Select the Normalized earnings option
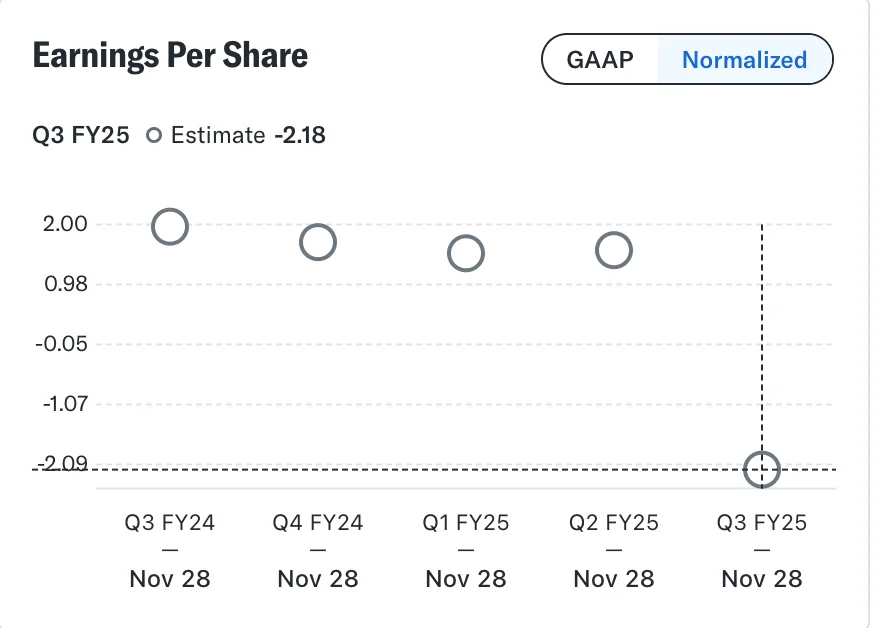Screen dimensions: 878x628 pos(744,60)
